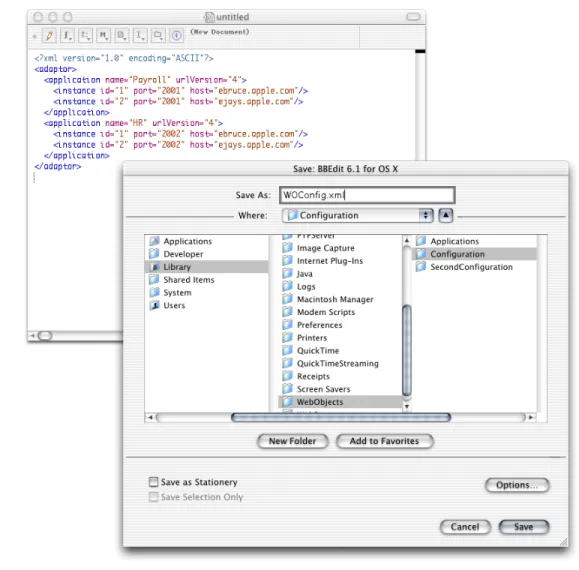Click the middle column scroll up arrow
Viewport: 579px width, 570px height.
coord(407,240)
